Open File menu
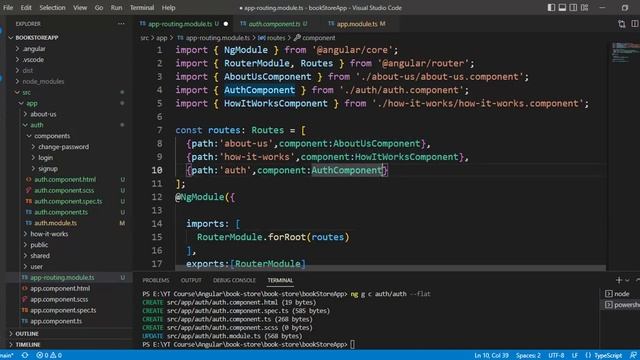640x360 pixels. tap(8, 7)
